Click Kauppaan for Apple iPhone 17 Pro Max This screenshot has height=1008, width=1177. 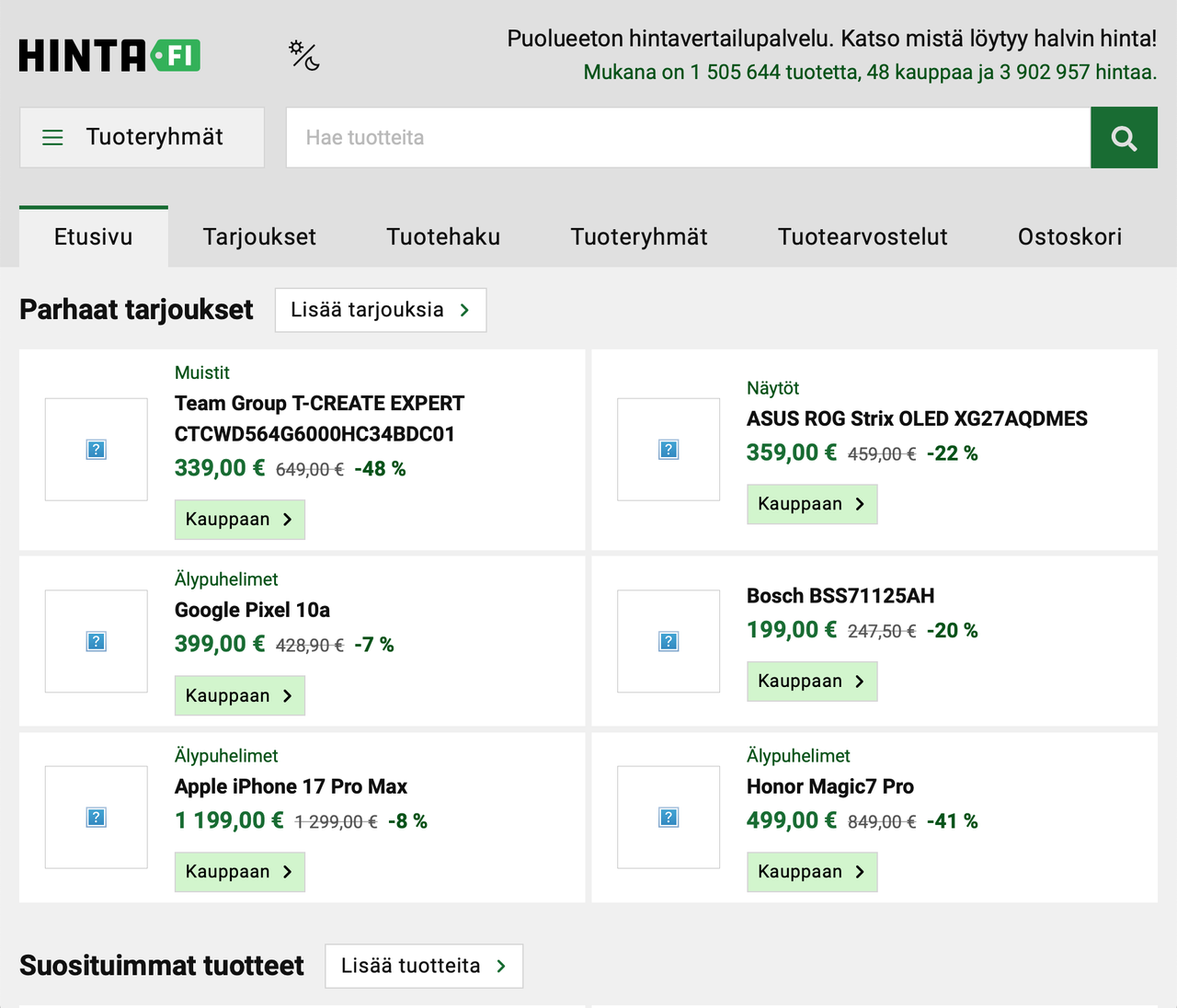tap(240, 872)
